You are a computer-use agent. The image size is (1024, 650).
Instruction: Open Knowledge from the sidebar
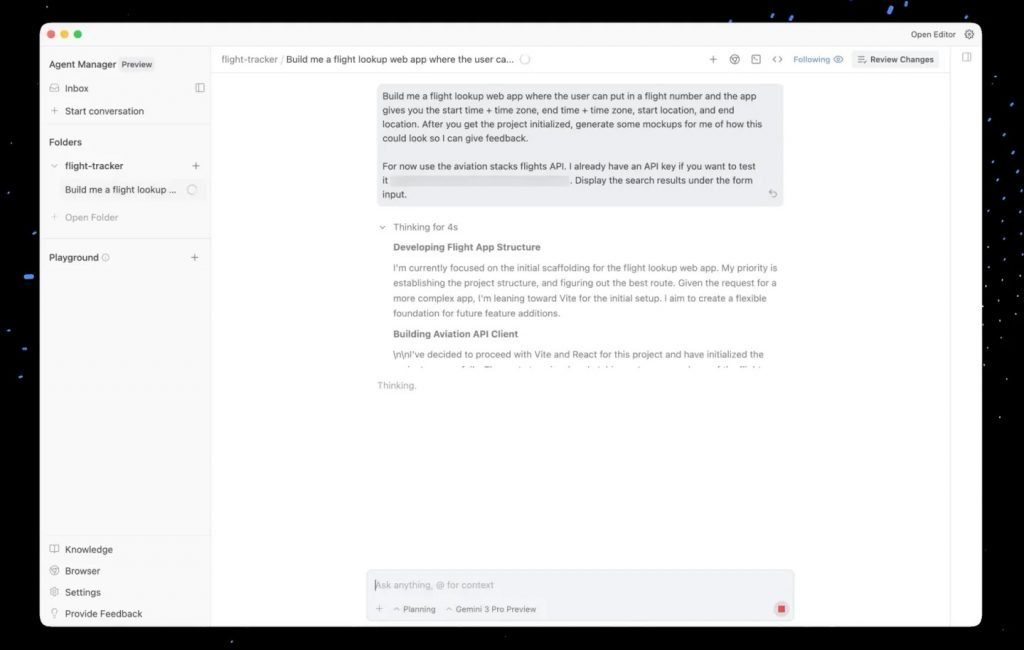(x=88, y=549)
